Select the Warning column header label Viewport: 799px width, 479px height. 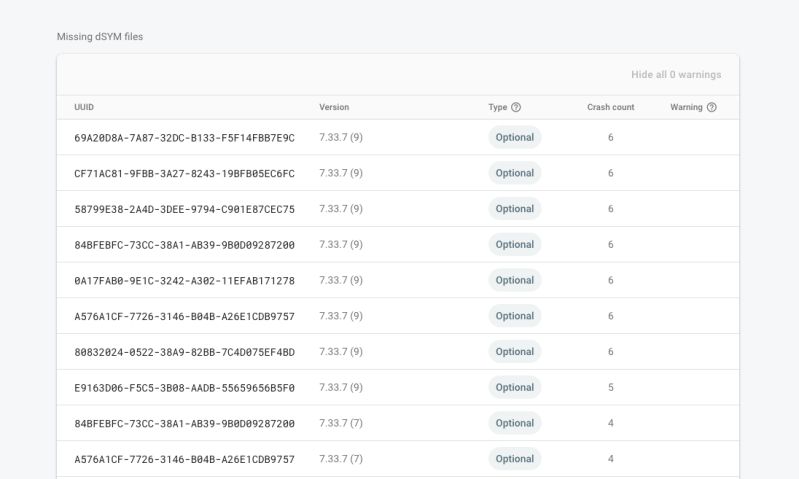click(686, 107)
